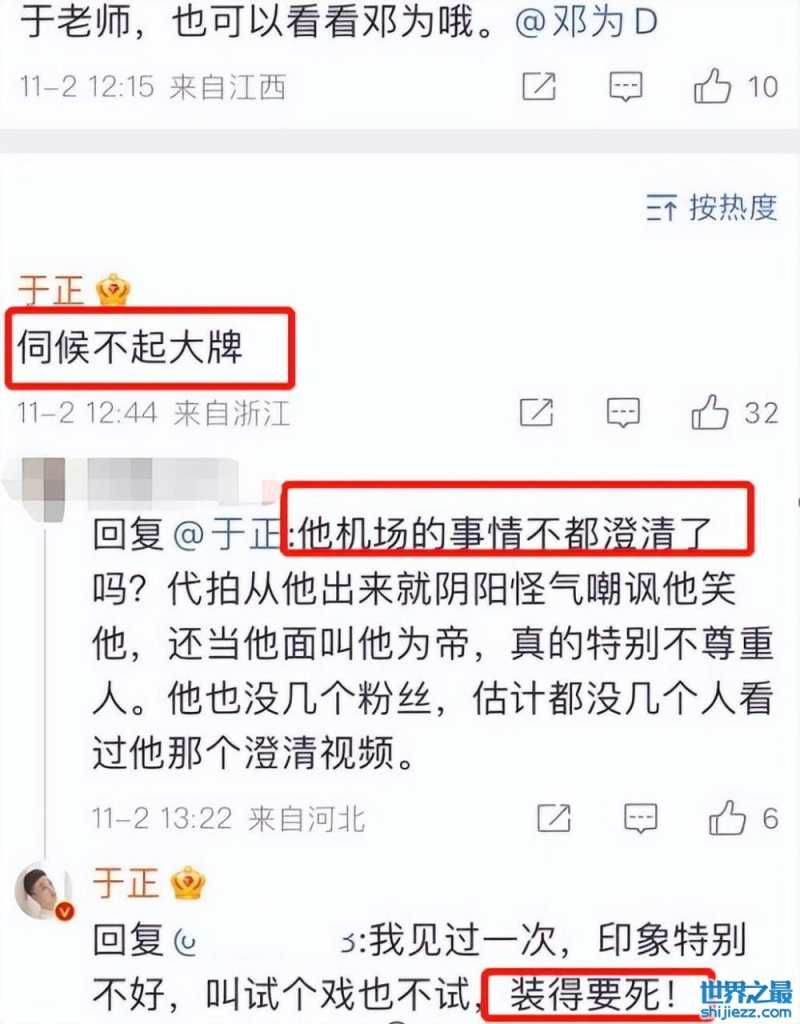Open the @邓为D mention link

coord(586,22)
